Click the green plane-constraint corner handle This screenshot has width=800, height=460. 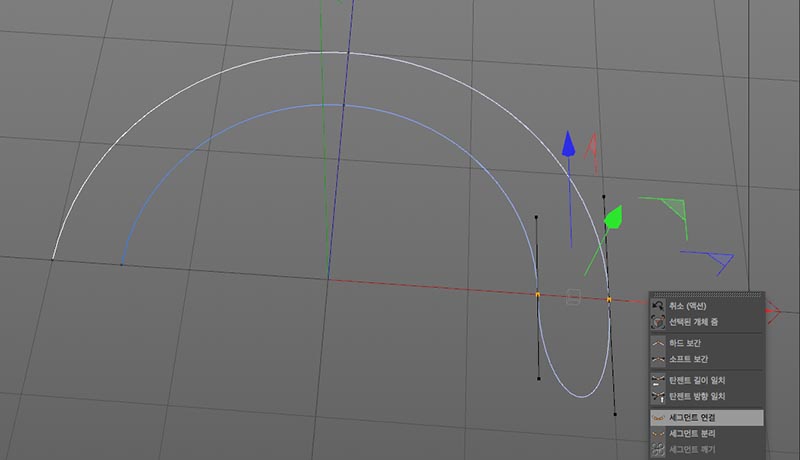pyautogui.click(x=674, y=209)
